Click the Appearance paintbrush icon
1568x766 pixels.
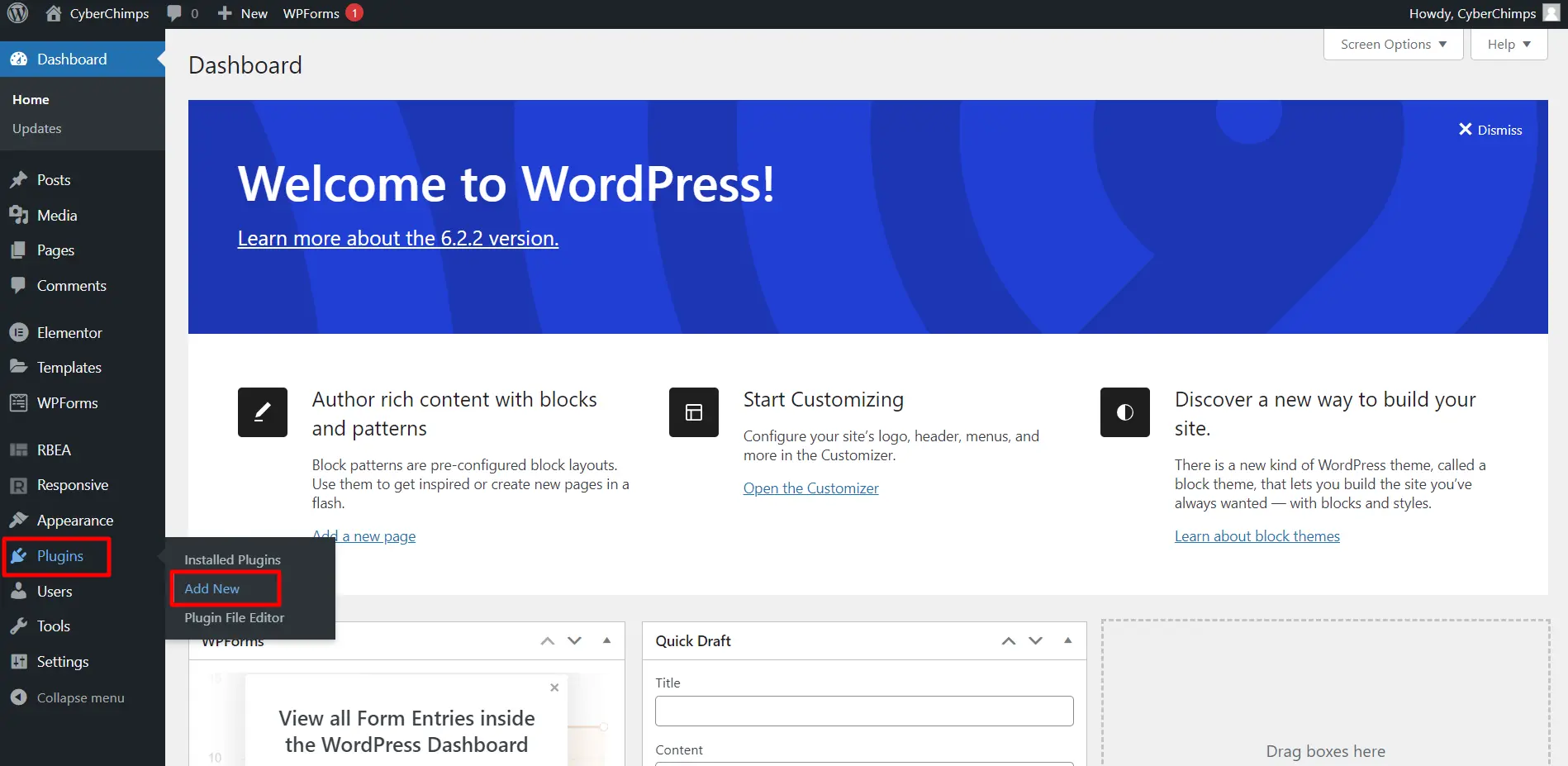[x=19, y=520]
